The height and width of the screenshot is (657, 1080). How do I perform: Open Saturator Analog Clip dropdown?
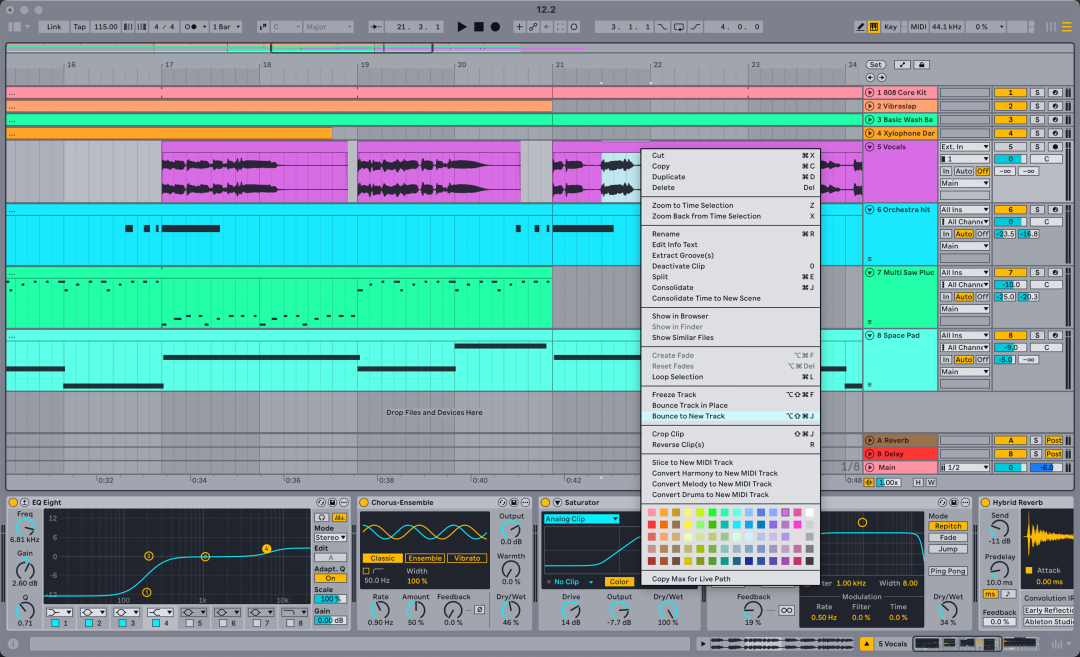(x=581, y=519)
